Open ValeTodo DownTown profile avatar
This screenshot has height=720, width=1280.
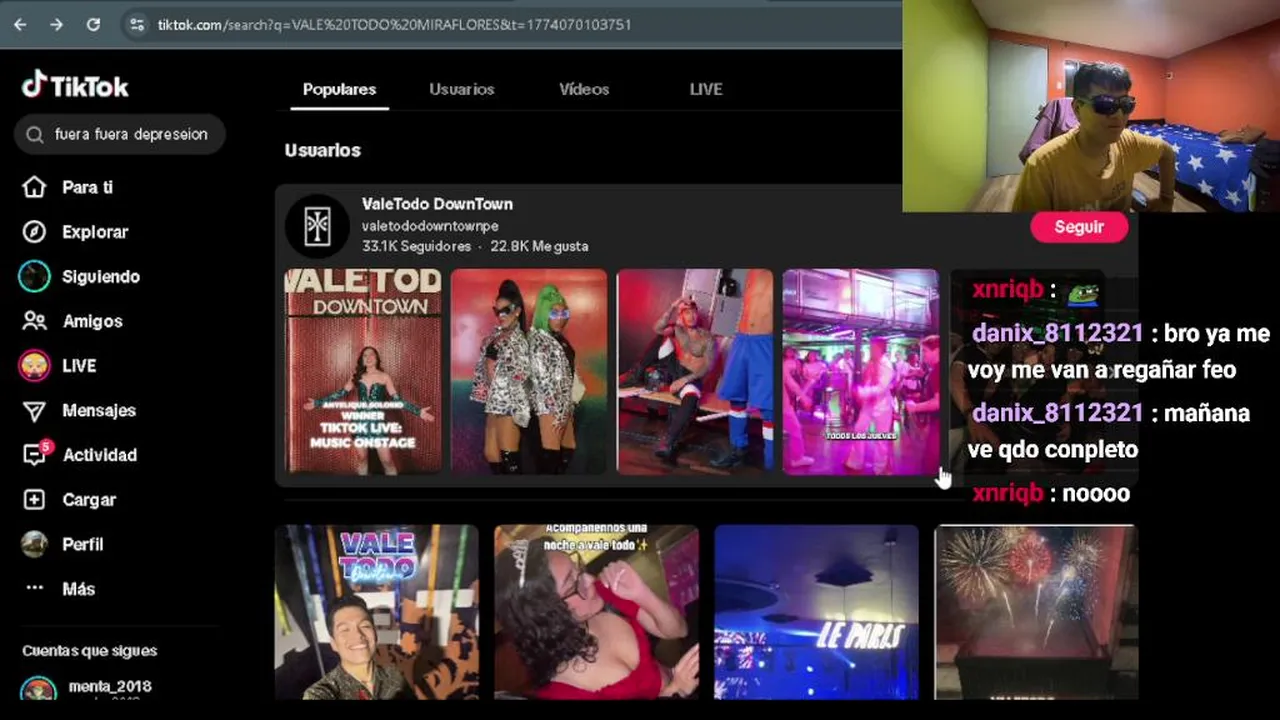(317, 226)
